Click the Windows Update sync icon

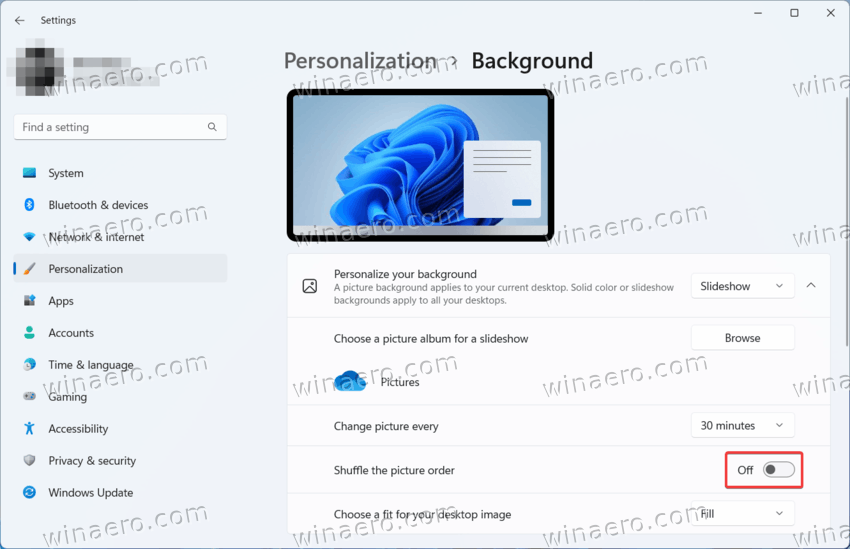tap(29, 493)
